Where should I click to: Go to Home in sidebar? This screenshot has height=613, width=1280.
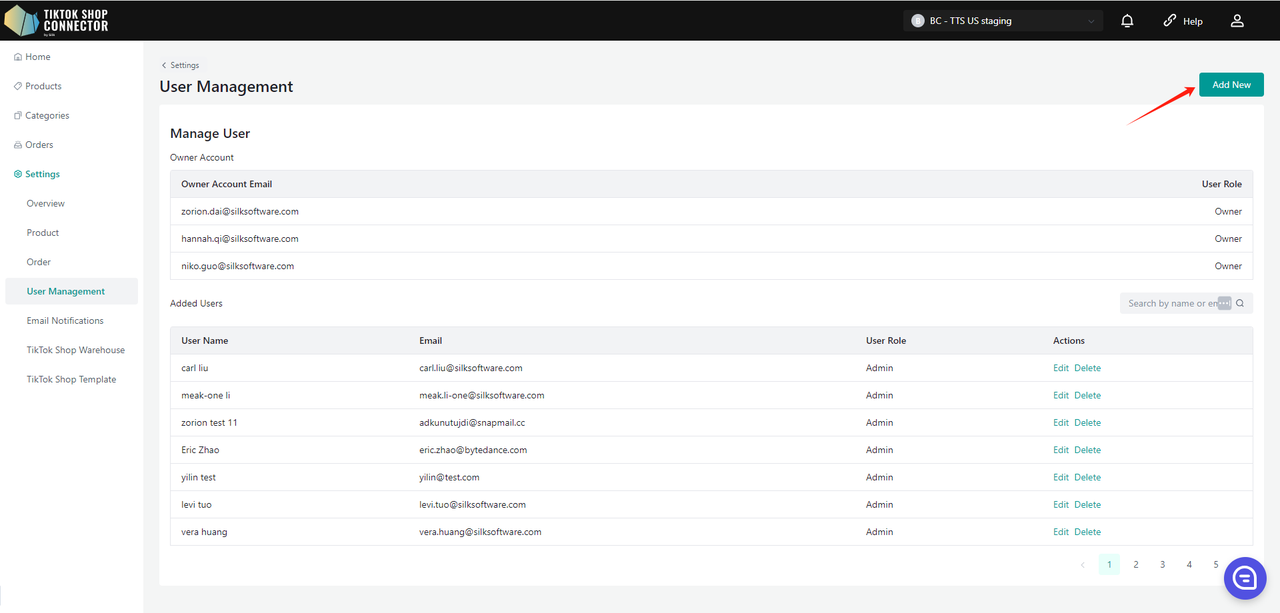(37, 57)
